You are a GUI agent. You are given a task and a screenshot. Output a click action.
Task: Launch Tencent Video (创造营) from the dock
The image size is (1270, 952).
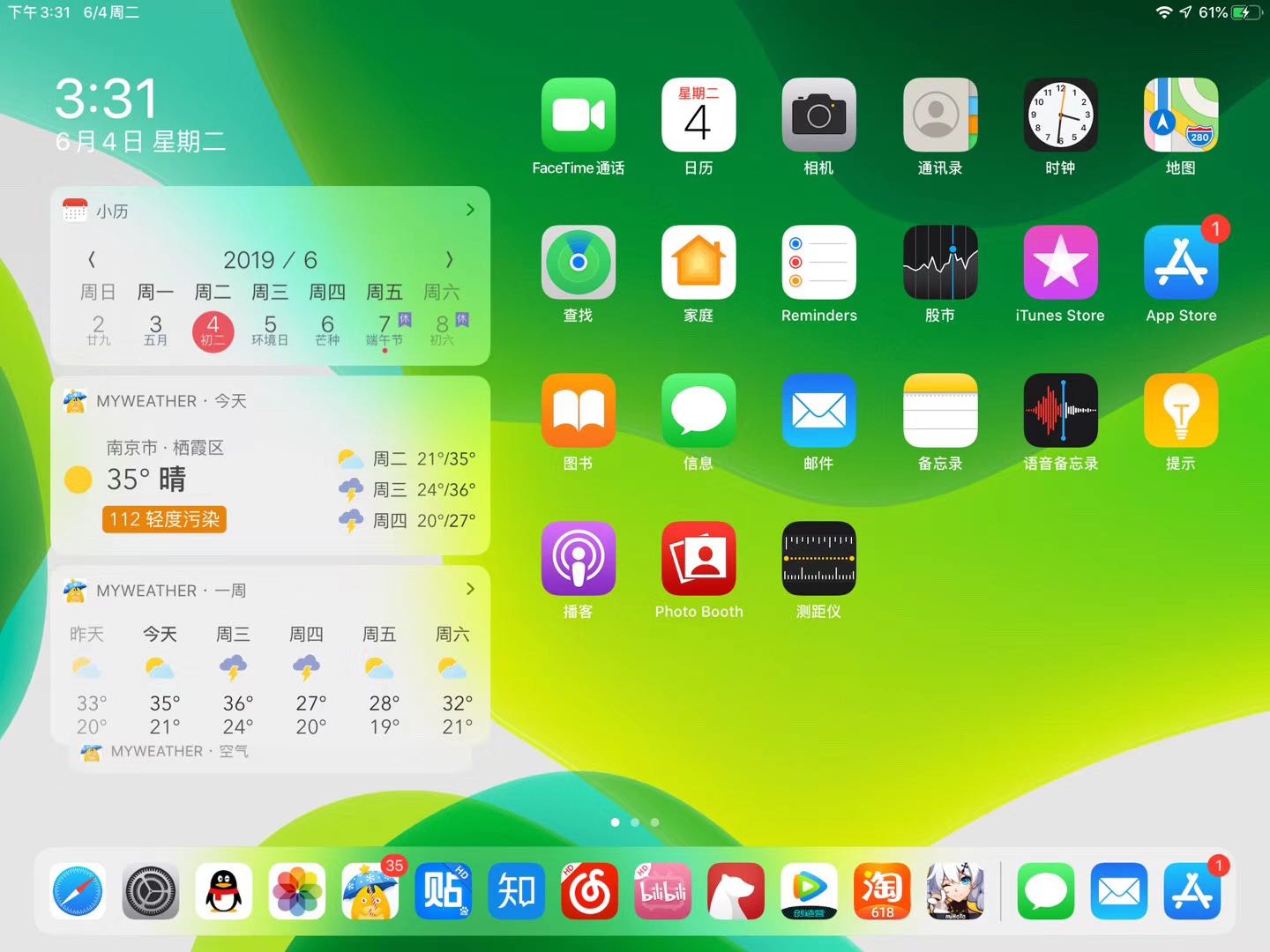[809, 892]
